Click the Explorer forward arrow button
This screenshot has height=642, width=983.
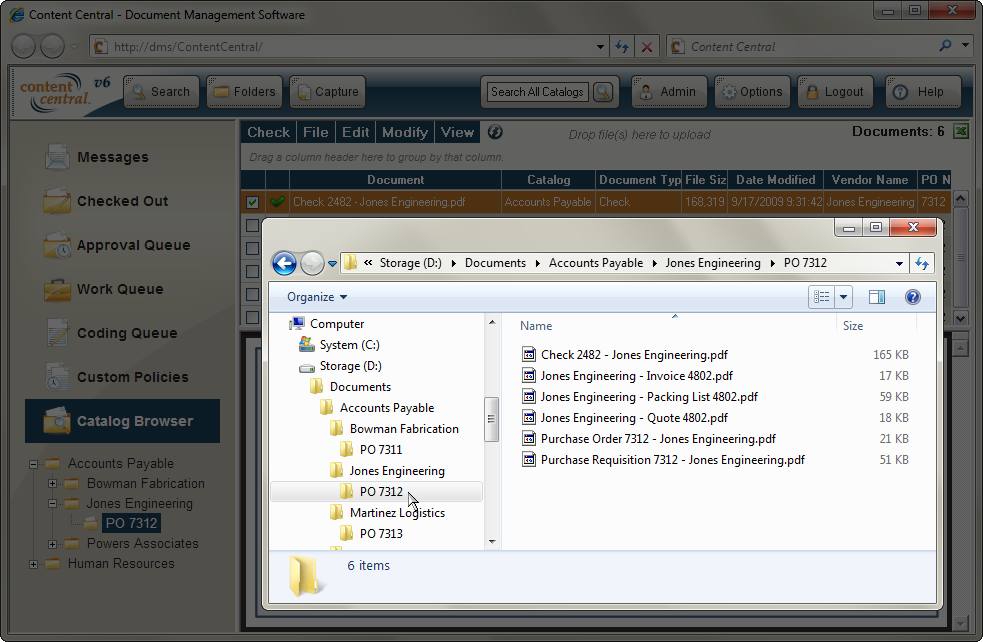pyautogui.click(x=312, y=263)
